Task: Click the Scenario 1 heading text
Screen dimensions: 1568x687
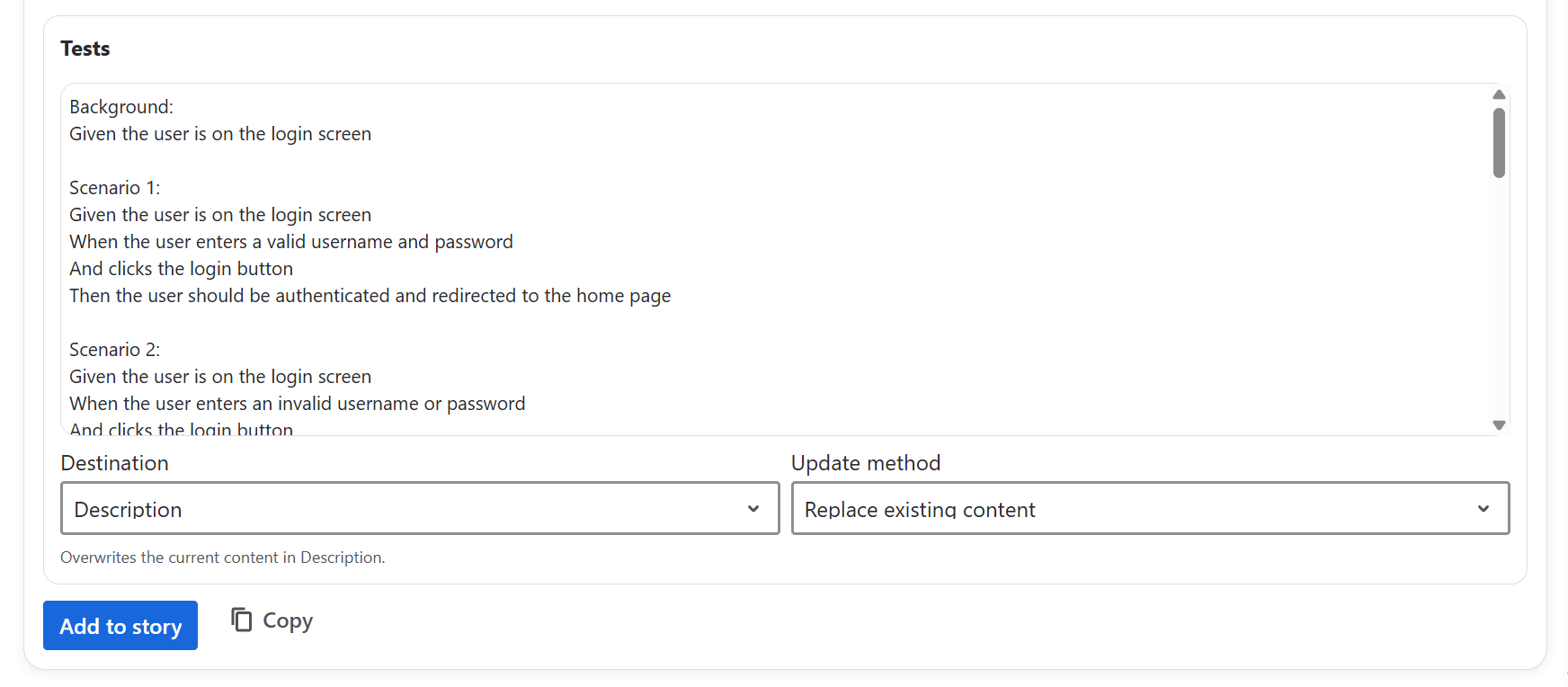Action: [114, 187]
